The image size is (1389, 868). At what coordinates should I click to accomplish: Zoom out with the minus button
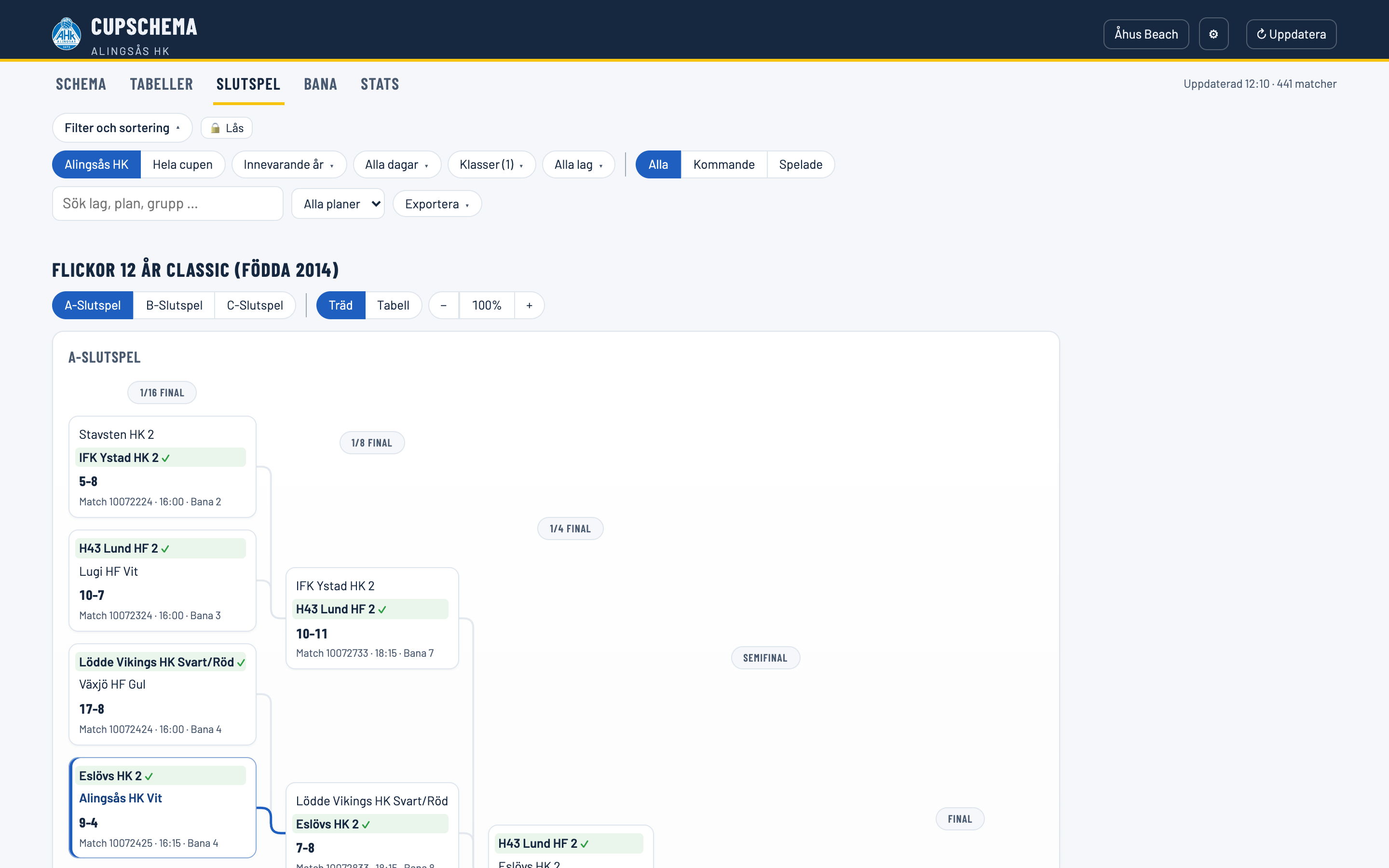(444, 305)
